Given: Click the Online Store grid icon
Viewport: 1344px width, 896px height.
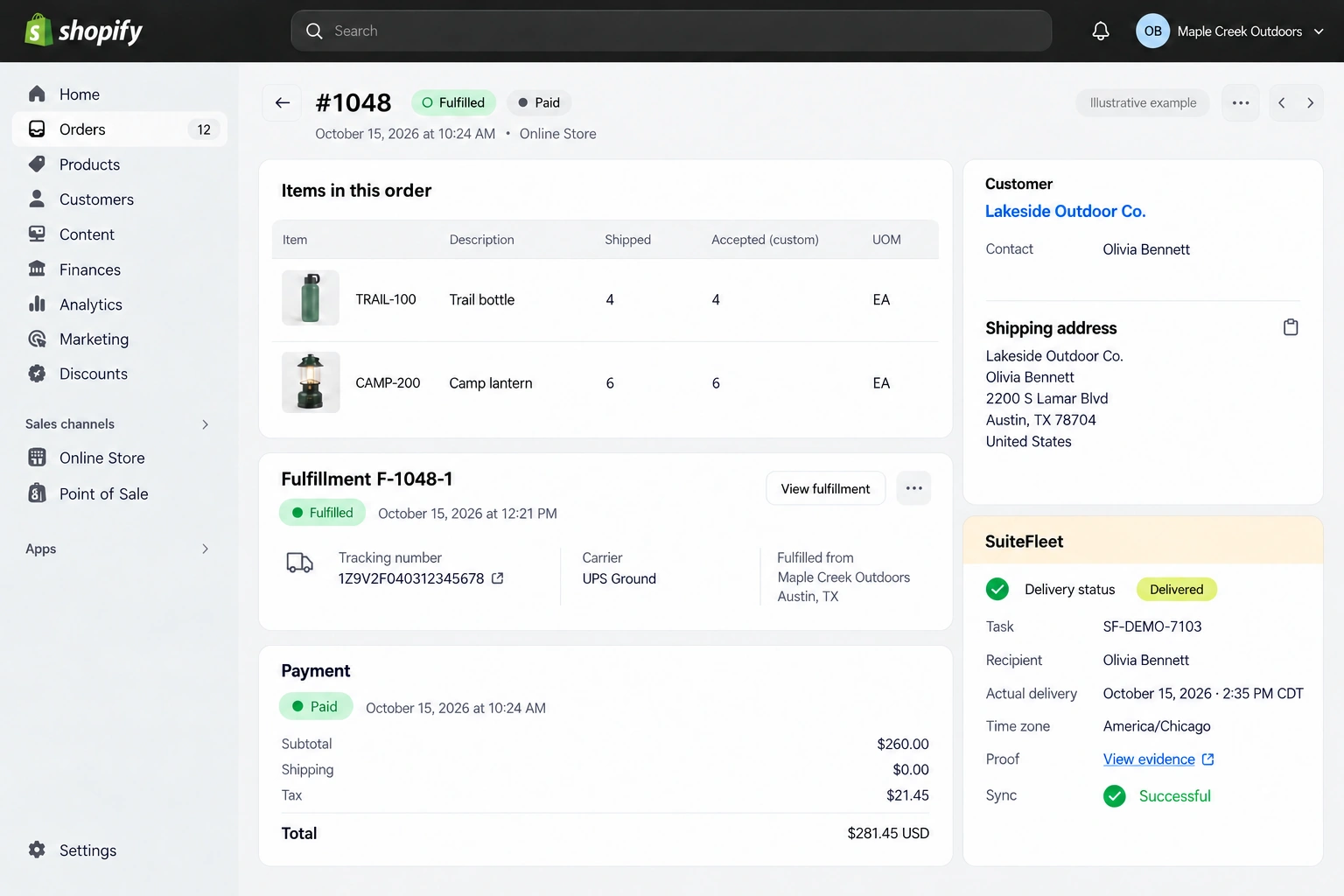Looking at the screenshot, I should 37,458.
